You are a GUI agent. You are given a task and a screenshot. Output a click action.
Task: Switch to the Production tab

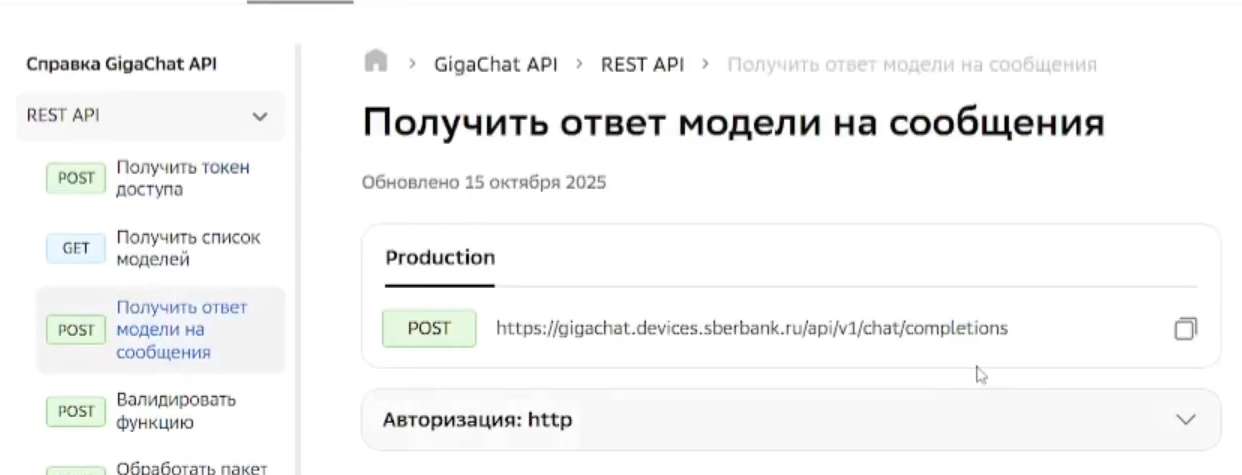click(440, 258)
